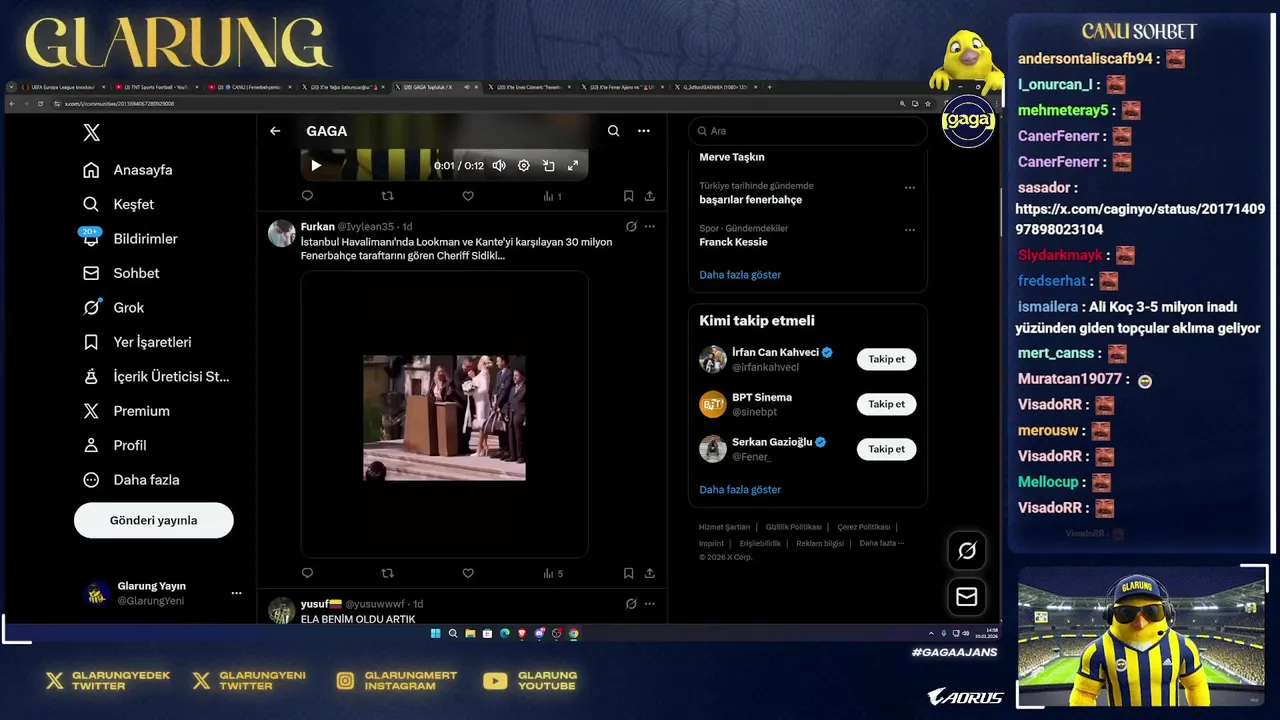Open Keşfet in the sidebar

tap(119, 204)
